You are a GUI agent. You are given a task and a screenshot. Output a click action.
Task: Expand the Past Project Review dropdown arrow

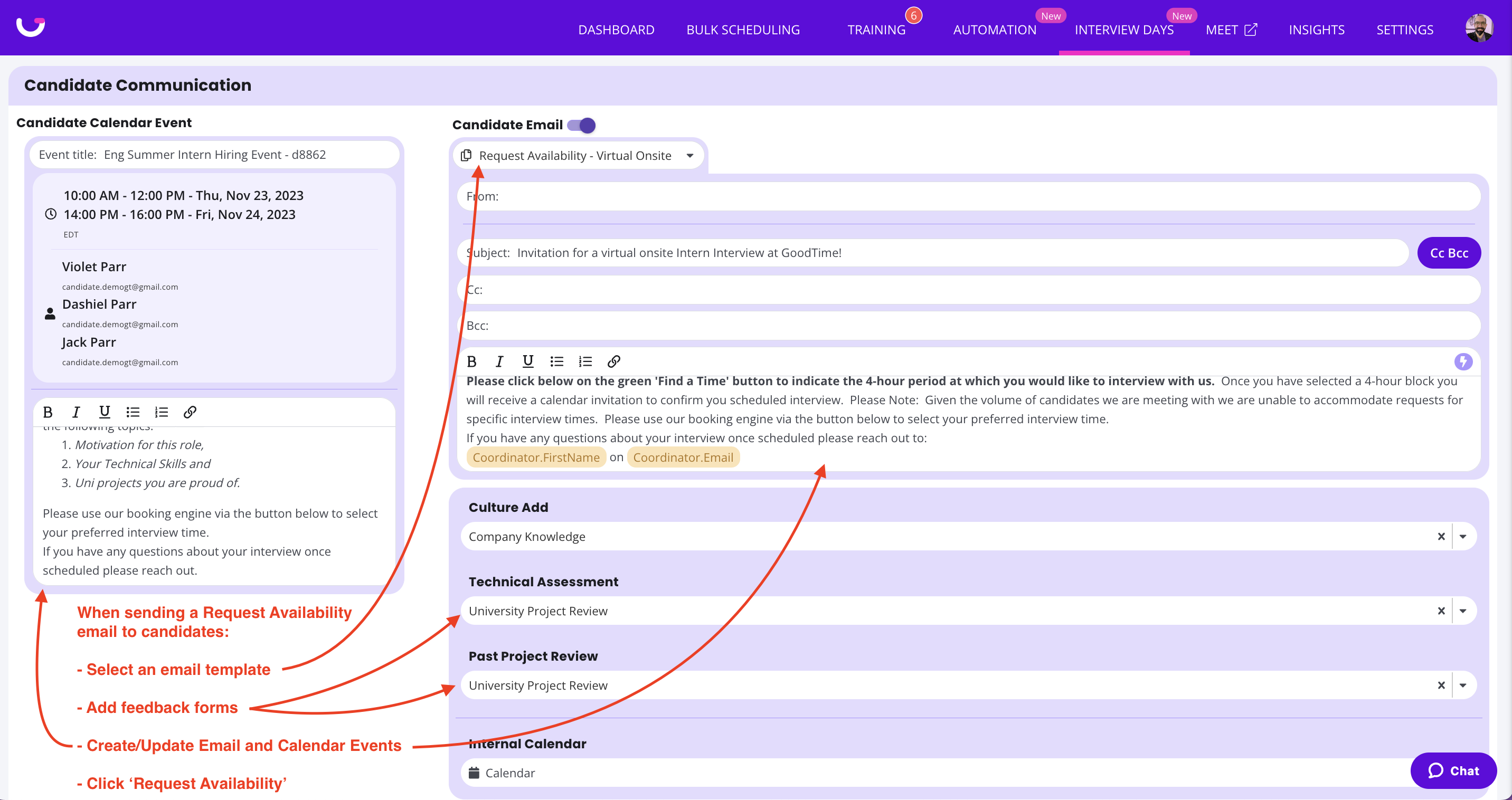(1463, 685)
